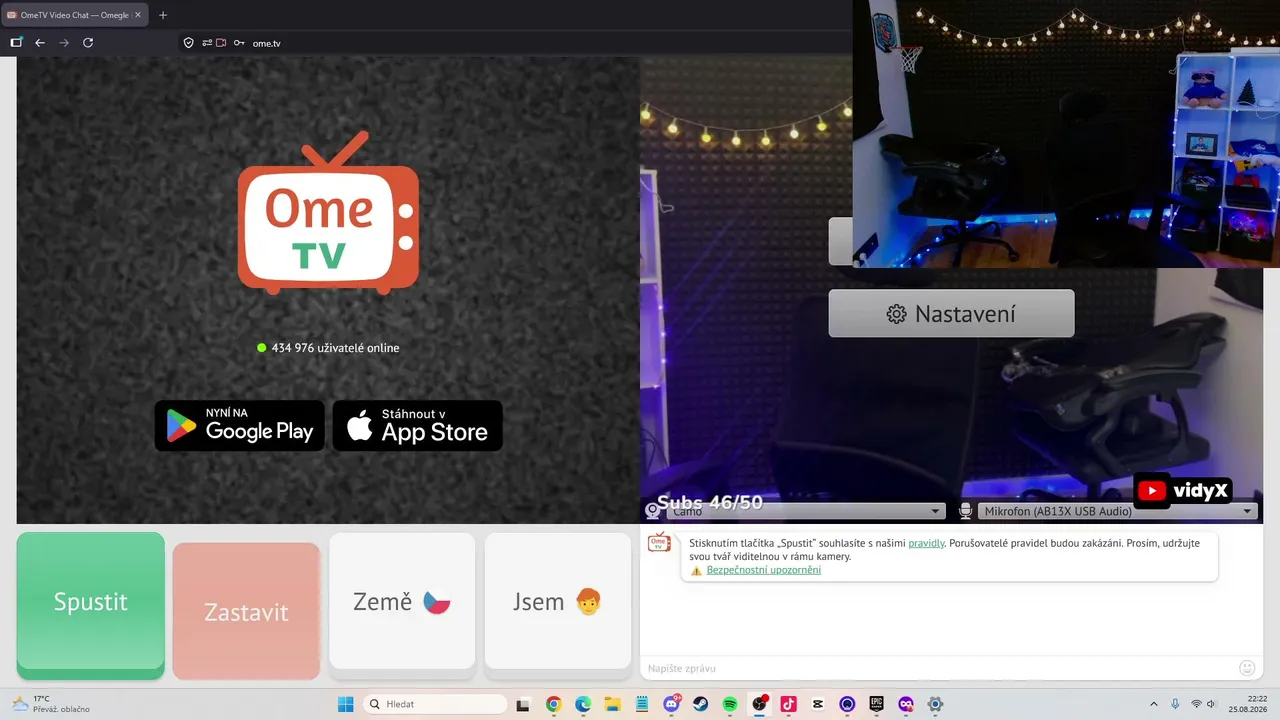Open Task View on the taskbar

click(x=522, y=704)
